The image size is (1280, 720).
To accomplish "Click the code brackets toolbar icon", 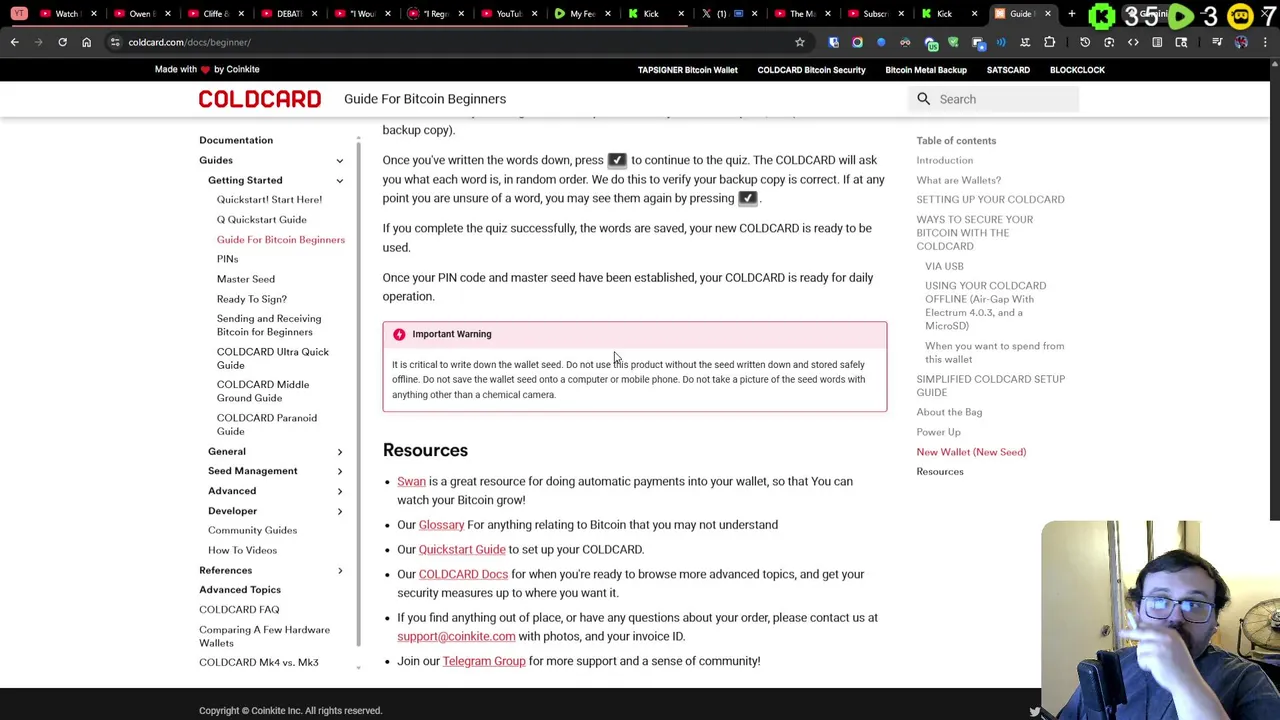I will coord(1133,42).
